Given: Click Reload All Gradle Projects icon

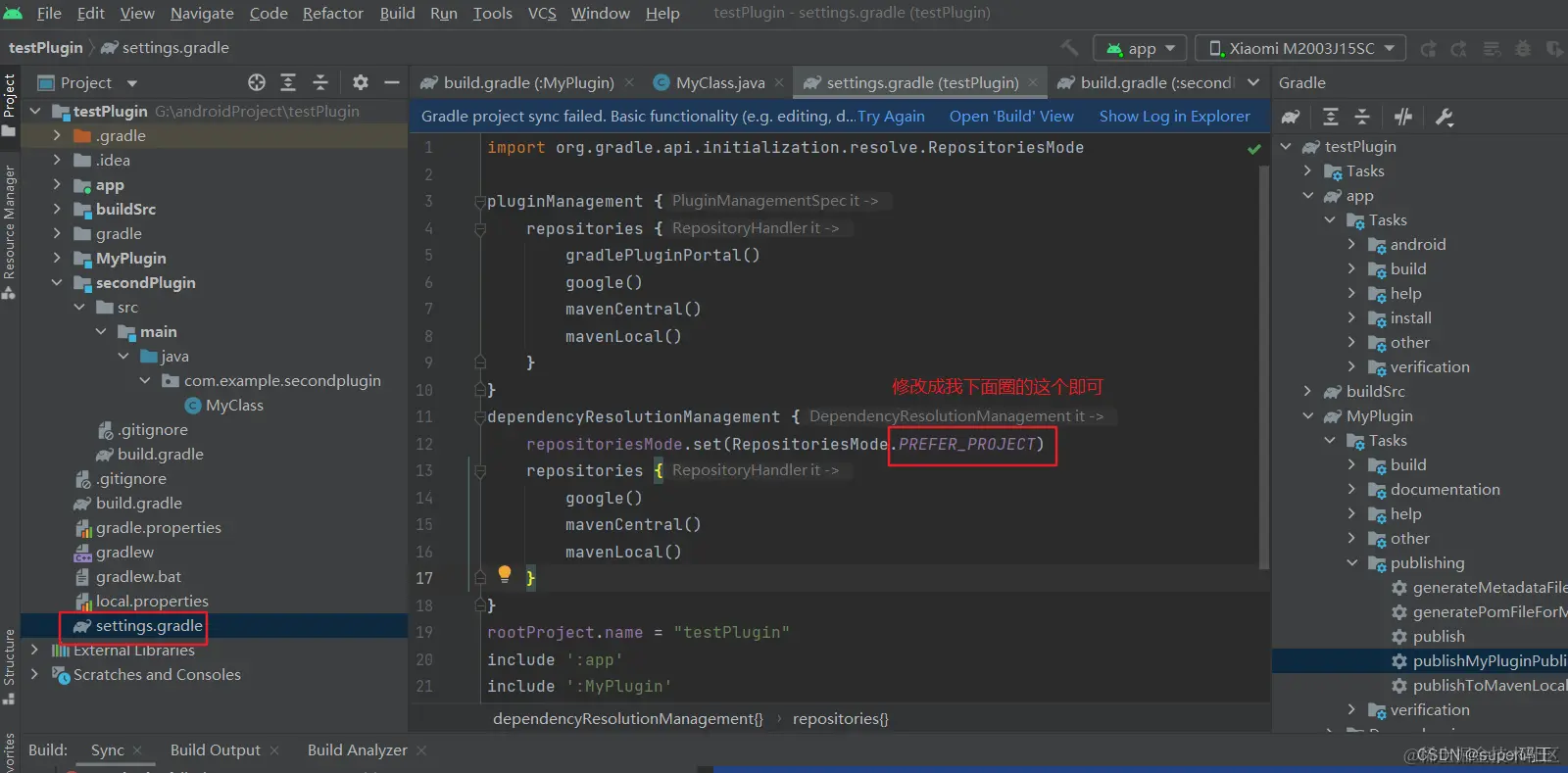Looking at the screenshot, I should [1291, 118].
